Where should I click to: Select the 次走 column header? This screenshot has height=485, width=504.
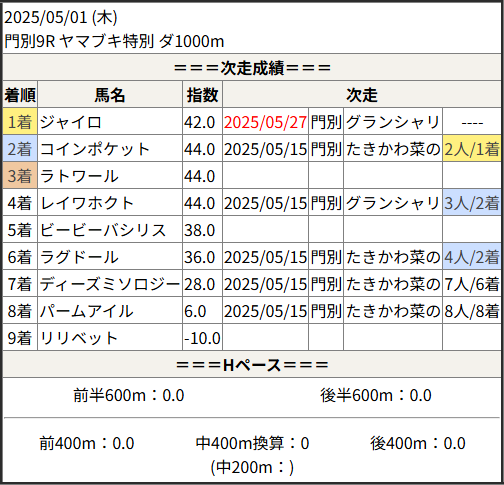click(x=362, y=95)
